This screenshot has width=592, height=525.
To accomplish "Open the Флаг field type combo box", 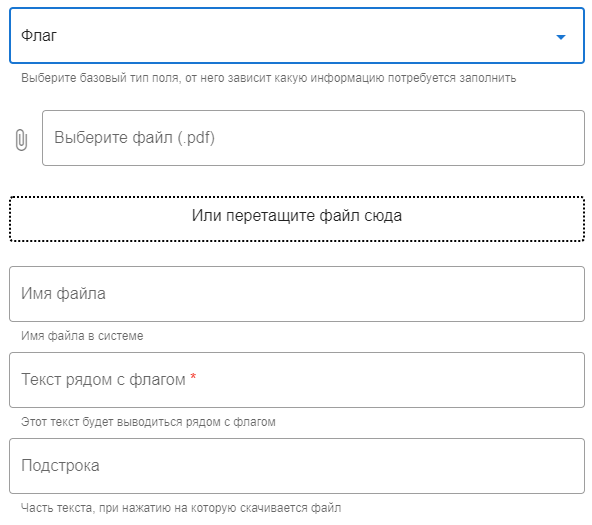I will 297,35.
